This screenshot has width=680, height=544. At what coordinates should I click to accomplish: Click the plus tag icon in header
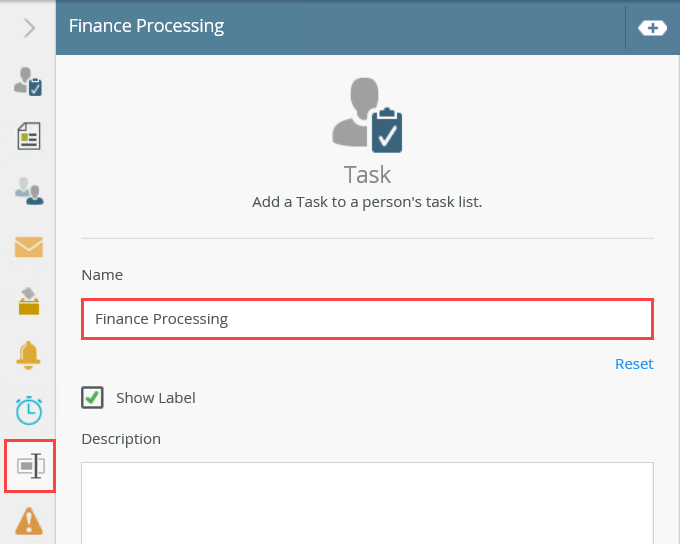652,28
